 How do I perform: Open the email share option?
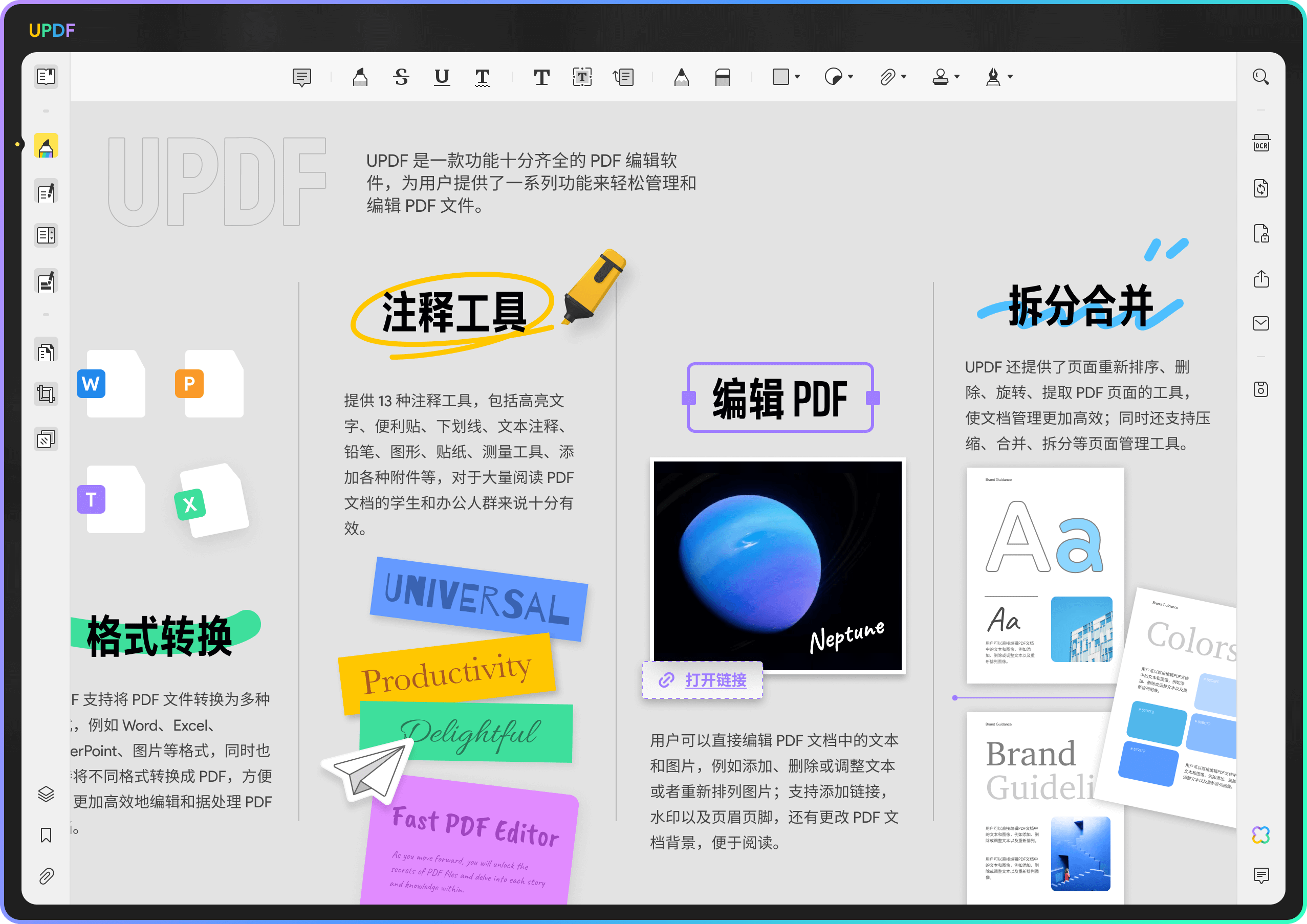click(x=1260, y=323)
